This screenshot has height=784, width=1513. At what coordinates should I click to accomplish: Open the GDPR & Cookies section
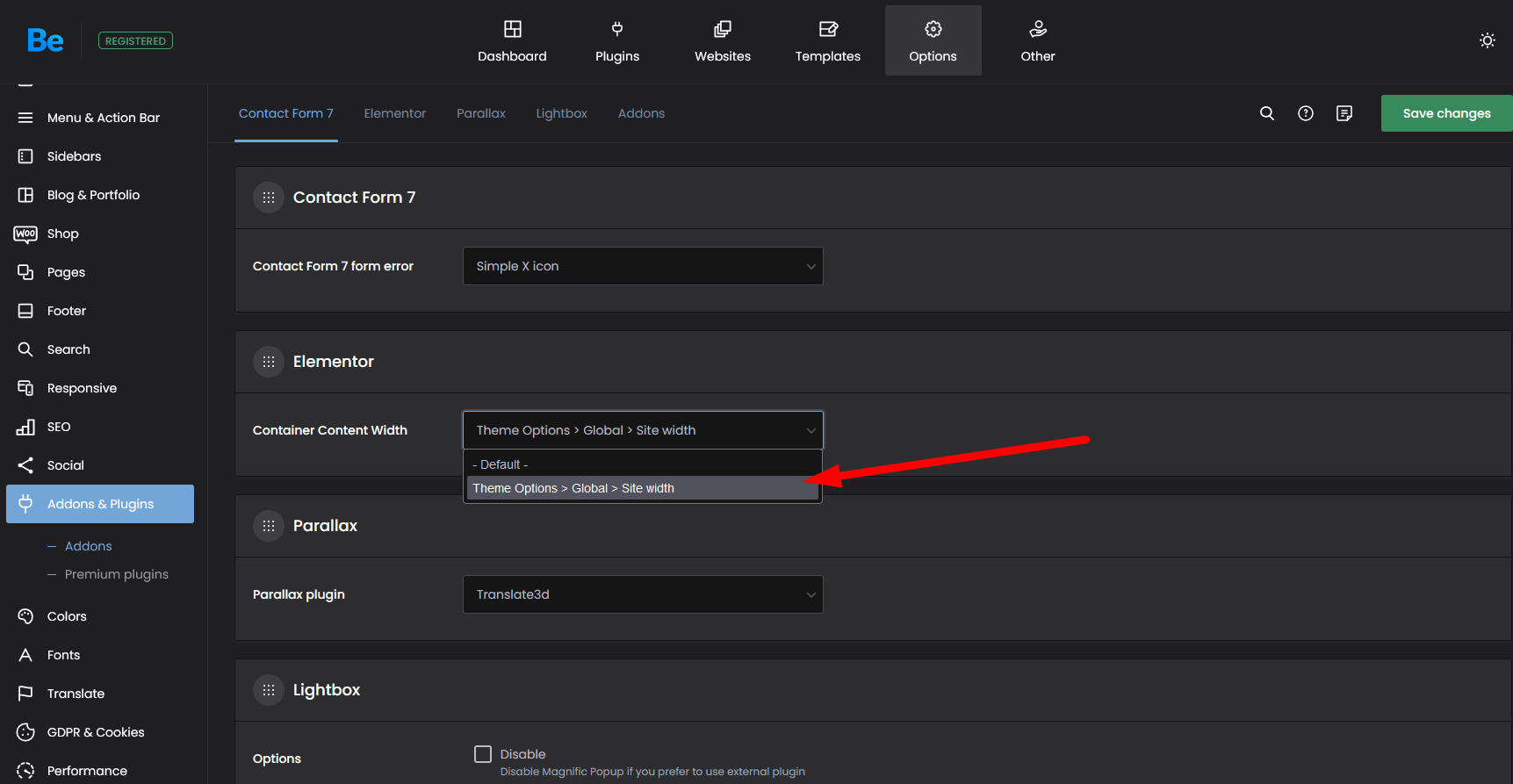96,732
